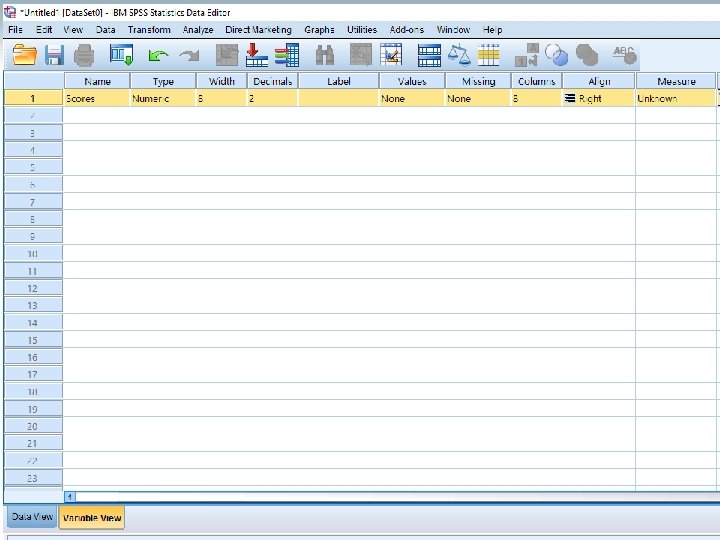Open the Recall recently used dialogs icon
The width and height of the screenshot is (720, 540).
click(121, 55)
